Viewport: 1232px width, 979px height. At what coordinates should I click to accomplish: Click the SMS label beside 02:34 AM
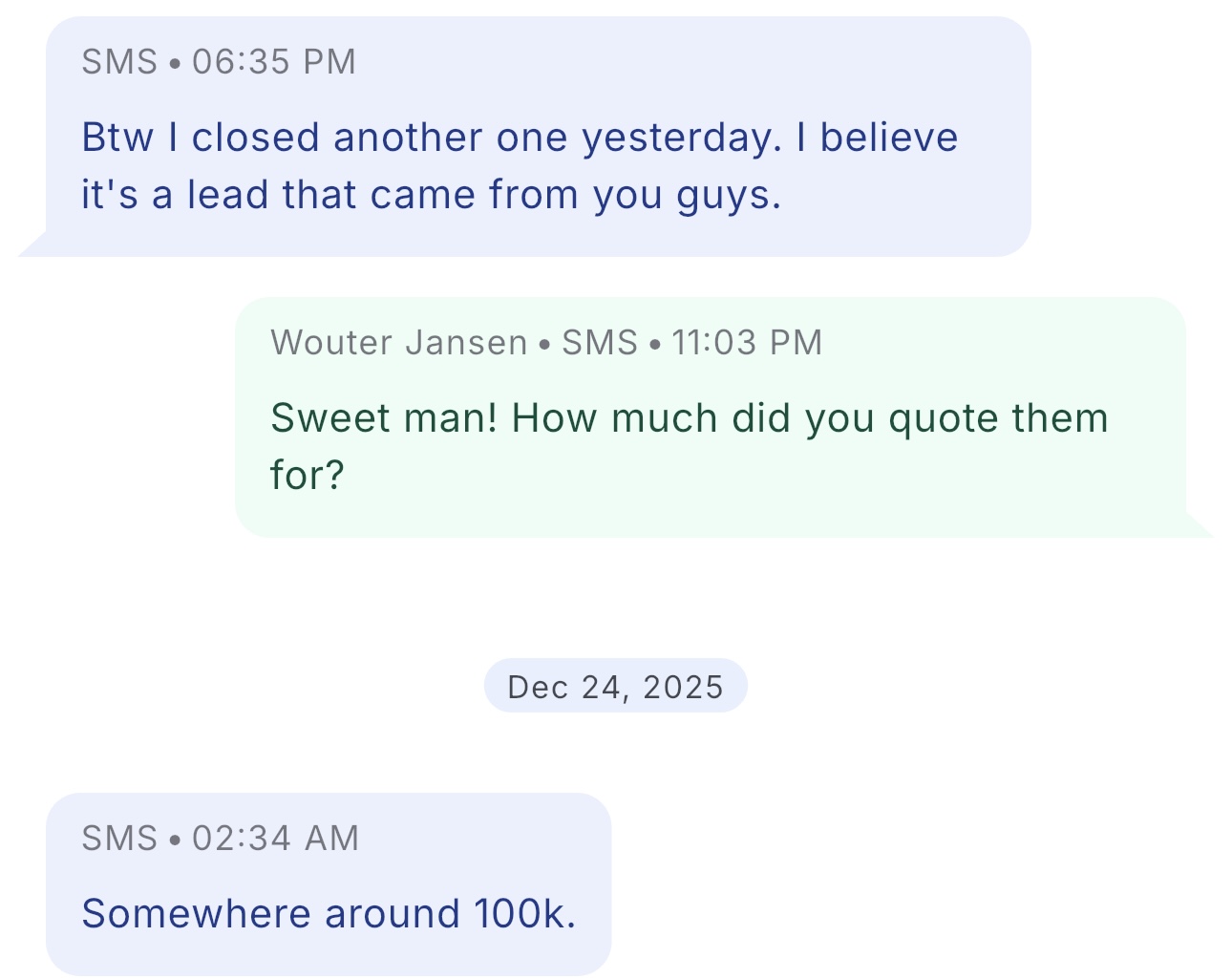(119, 839)
